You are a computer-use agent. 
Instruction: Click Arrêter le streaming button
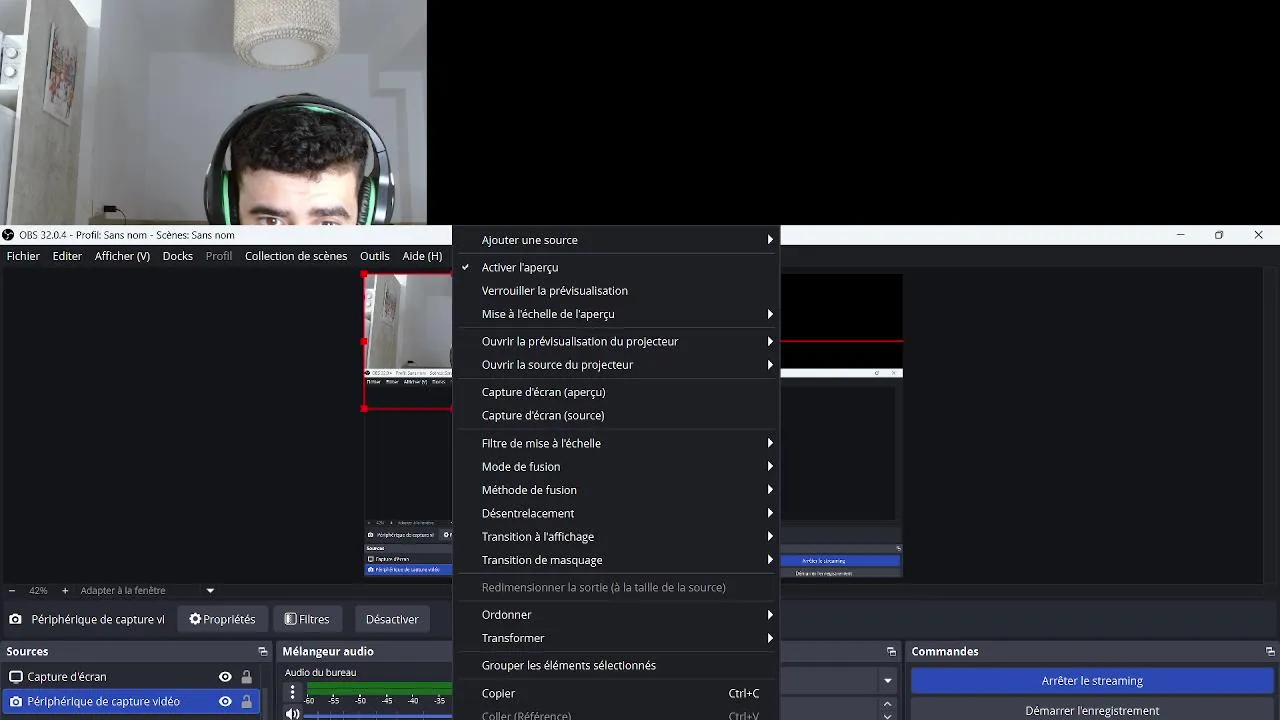[1092, 681]
